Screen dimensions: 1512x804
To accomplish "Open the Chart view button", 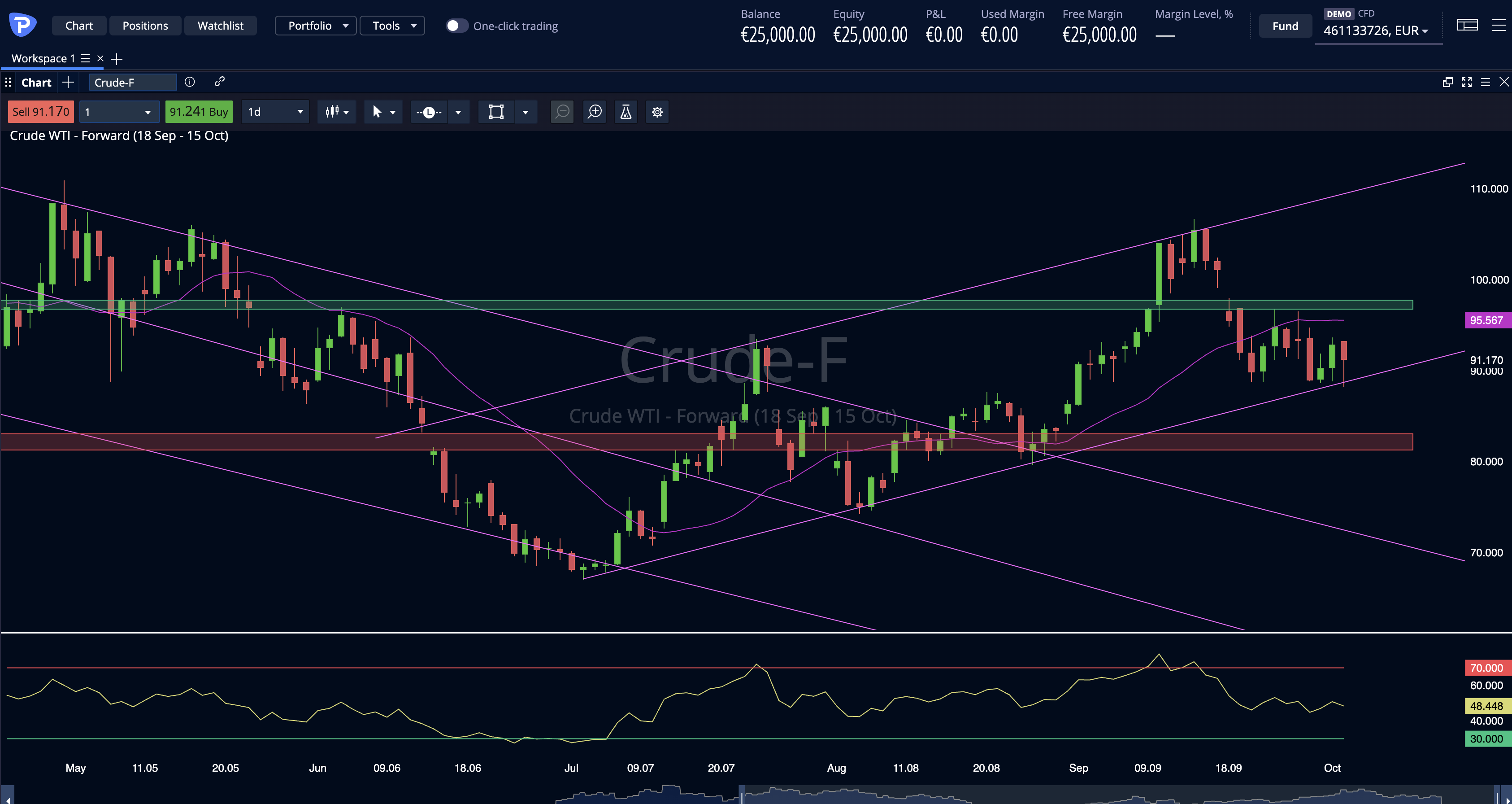I will [x=78, y=26].
